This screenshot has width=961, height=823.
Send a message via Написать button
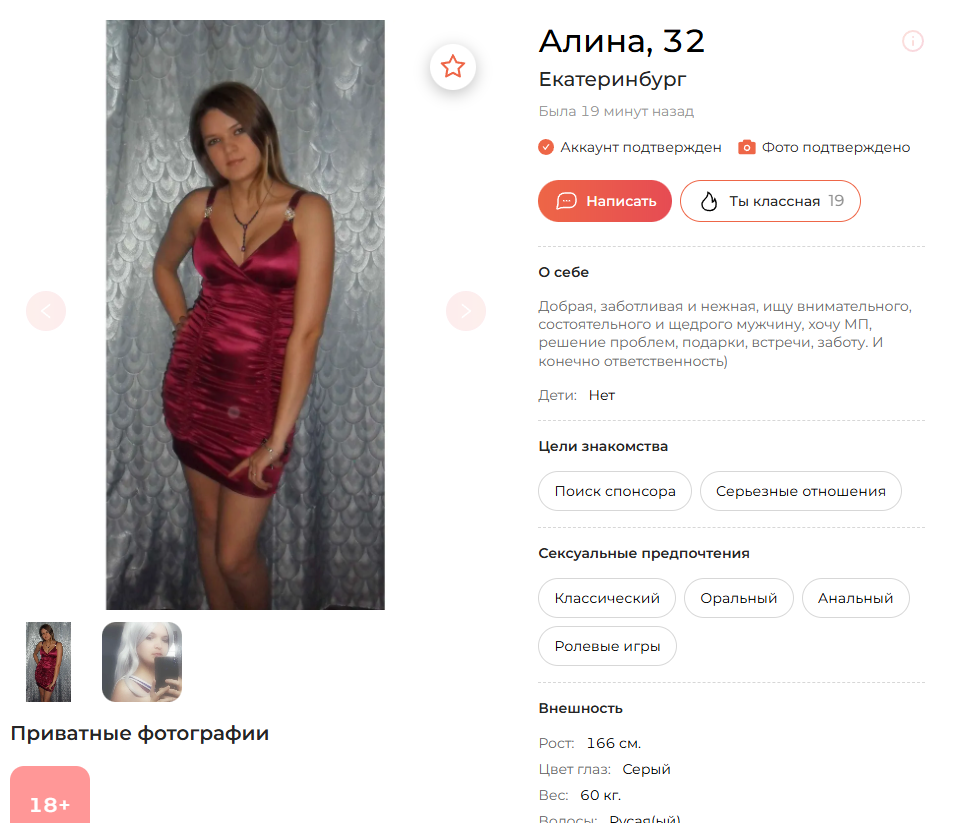pyautogui.click(x=605, y=201)
